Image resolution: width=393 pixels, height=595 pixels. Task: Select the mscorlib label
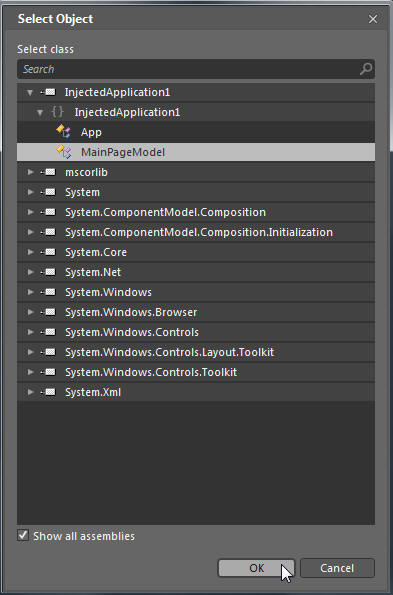click(x=86, y=172)
